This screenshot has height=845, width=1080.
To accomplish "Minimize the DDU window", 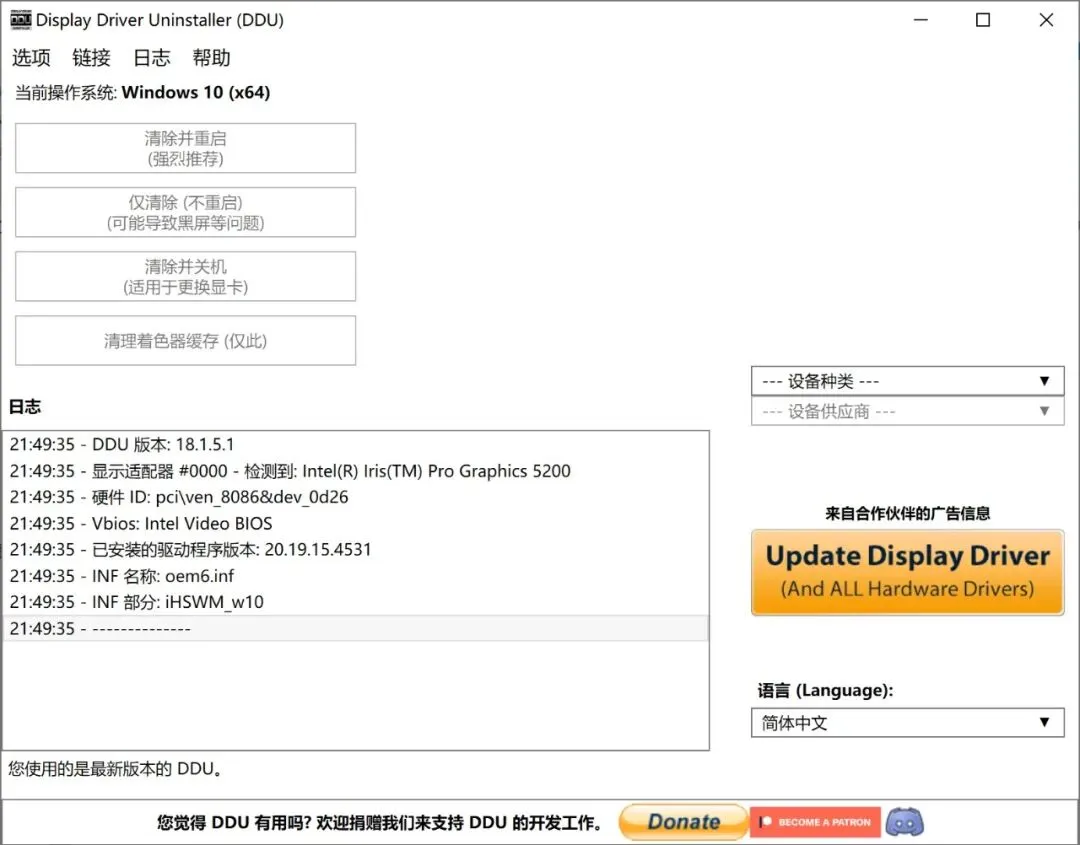I will (920, 20).
